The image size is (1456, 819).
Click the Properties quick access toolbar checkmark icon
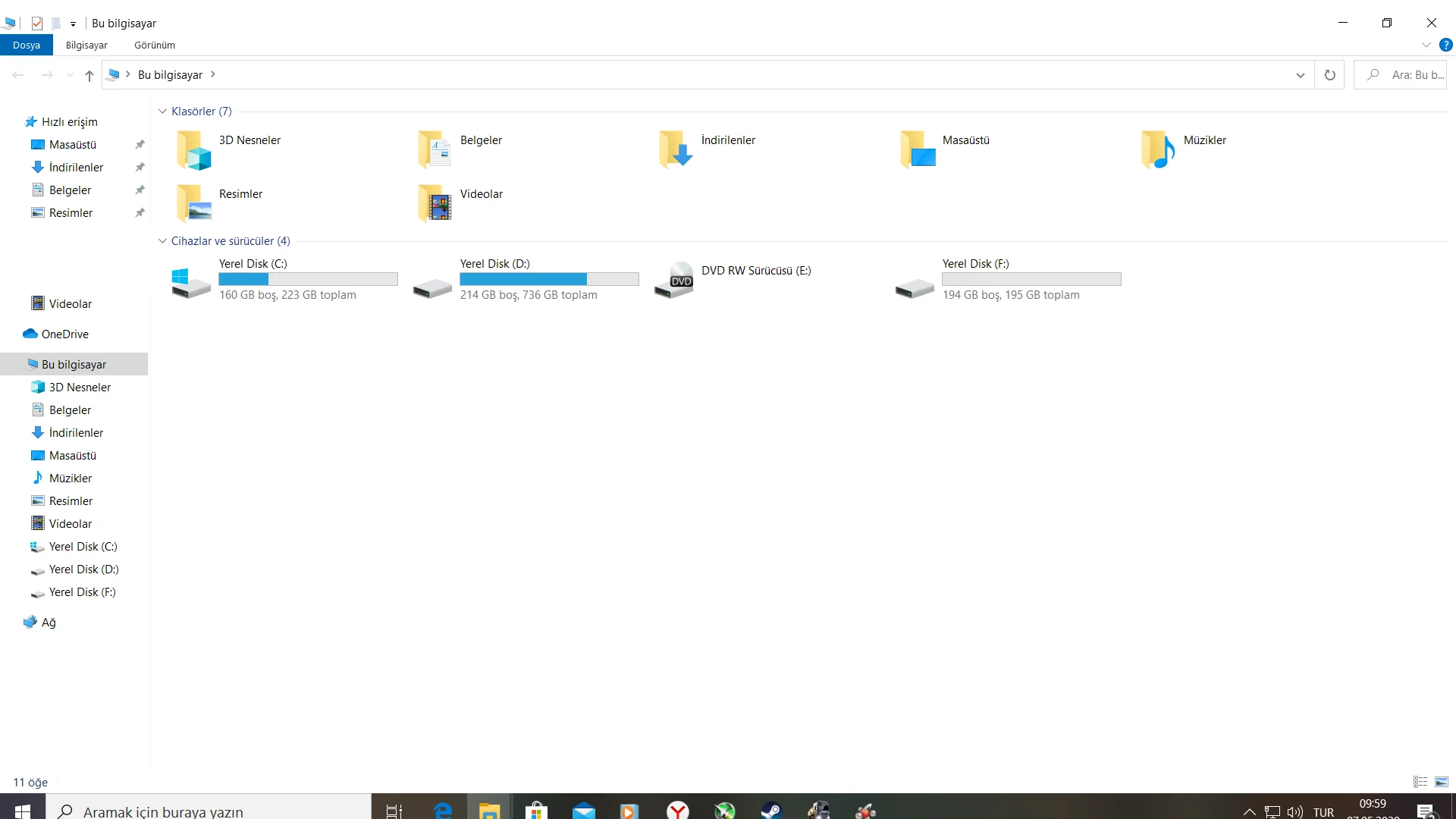click(x=37, y=24)
